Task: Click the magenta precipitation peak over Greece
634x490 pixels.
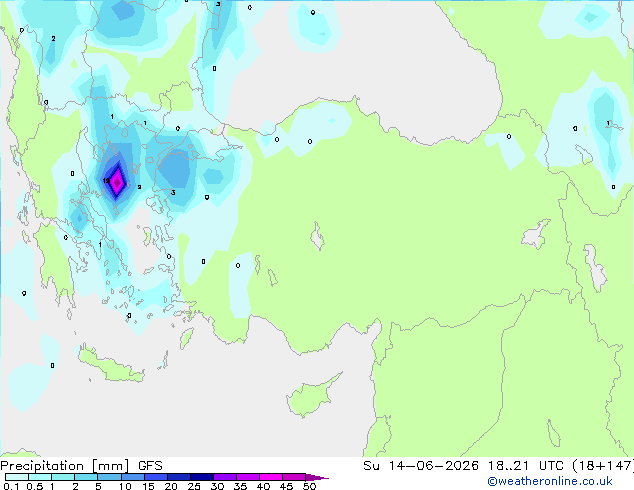Action: pos(117,182)
